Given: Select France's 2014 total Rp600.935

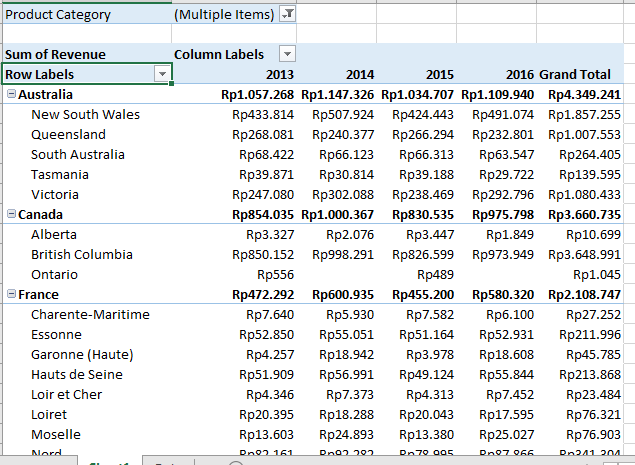Looking at the screenshot, I should click(x=343, y=294).
